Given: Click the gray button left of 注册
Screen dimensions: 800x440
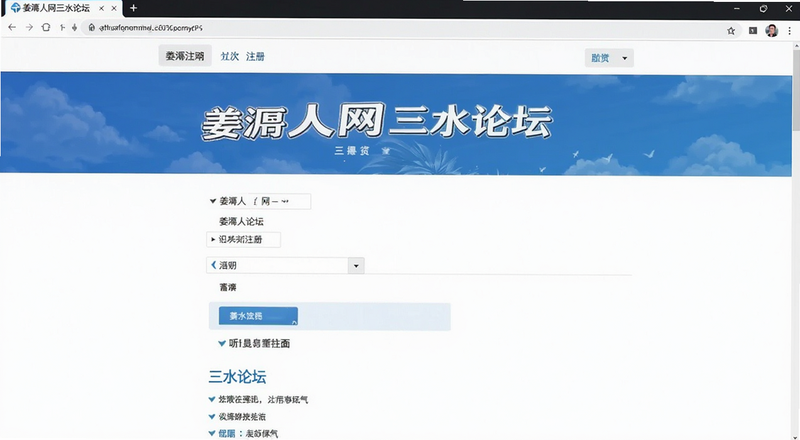Looking at the screenshot, I should coord(185,56).
